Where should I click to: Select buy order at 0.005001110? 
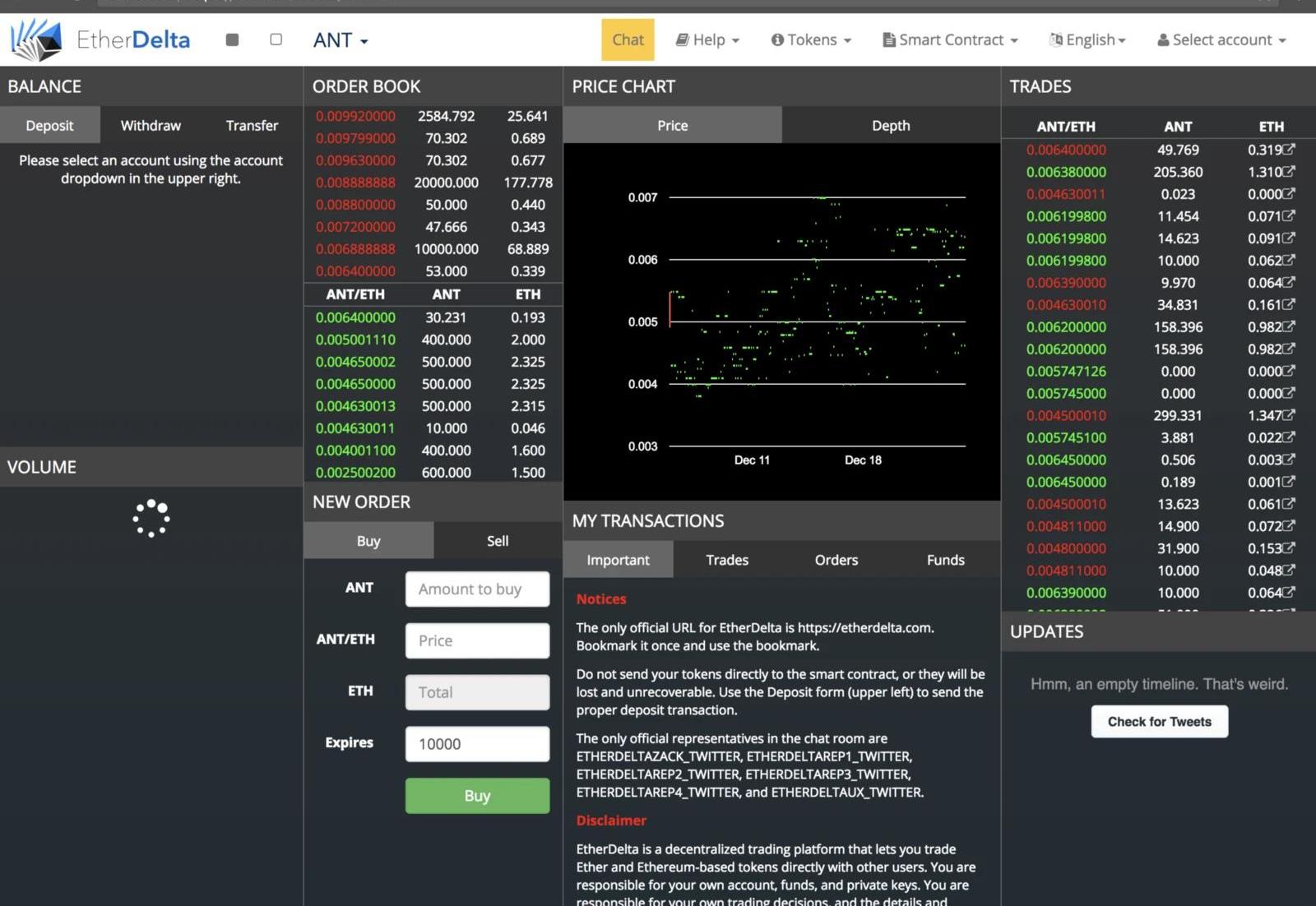click(433, 340)
